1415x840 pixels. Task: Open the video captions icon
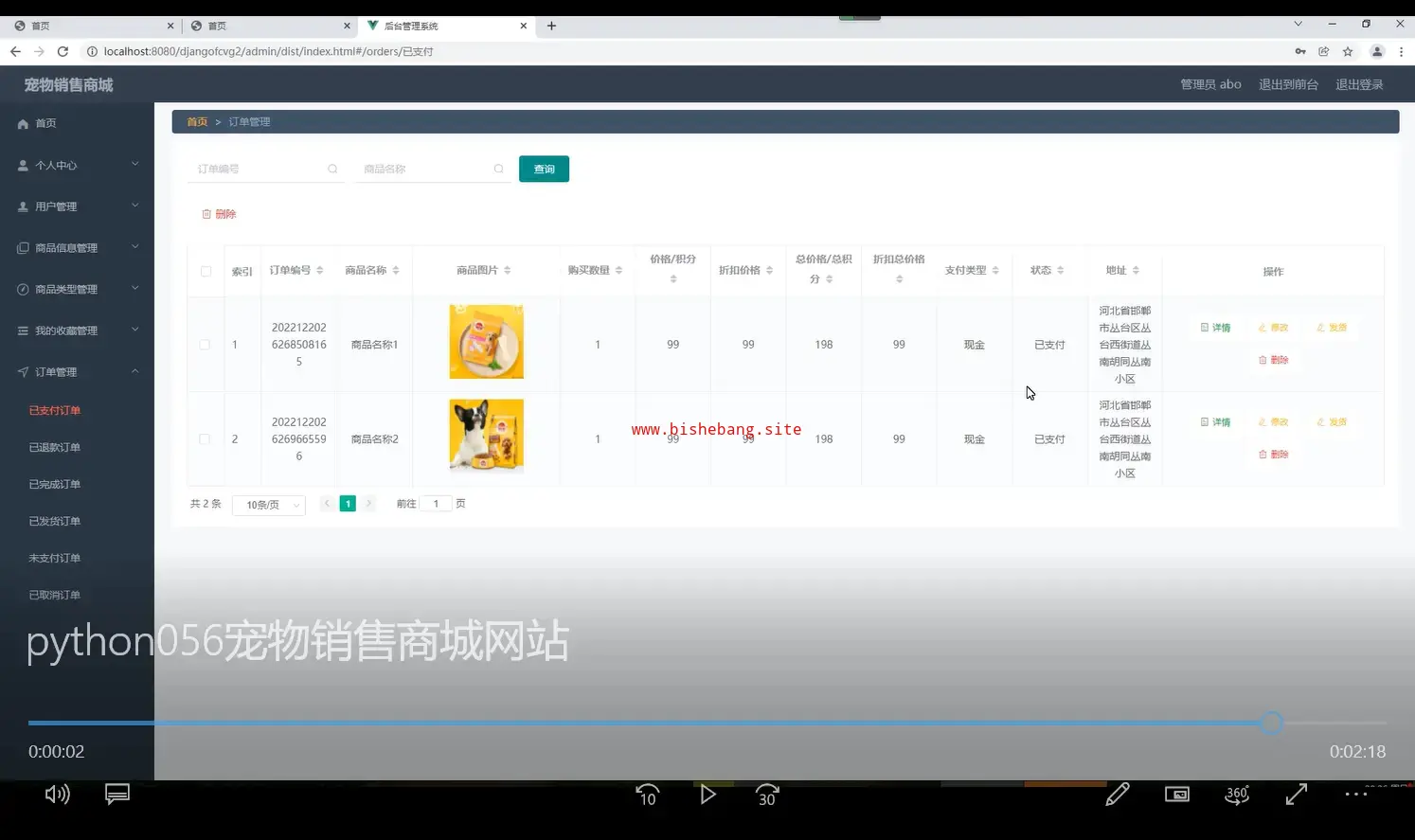point(117,794)
